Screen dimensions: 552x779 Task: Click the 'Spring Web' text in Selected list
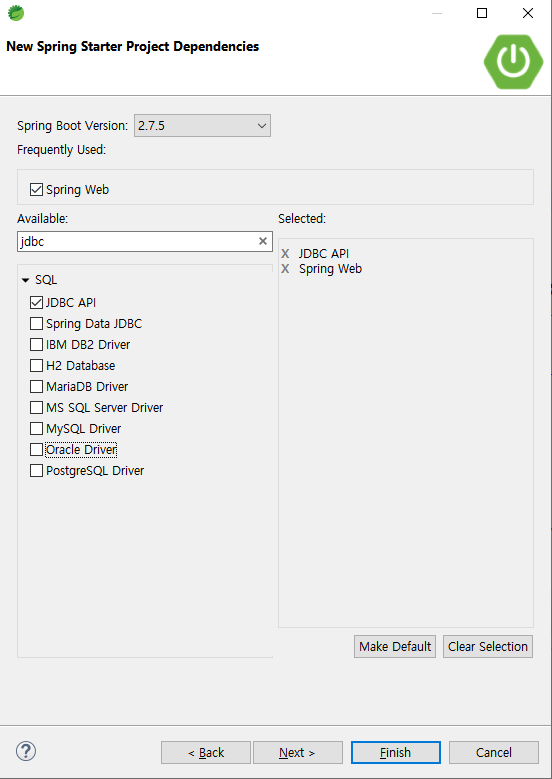(330, 269)
